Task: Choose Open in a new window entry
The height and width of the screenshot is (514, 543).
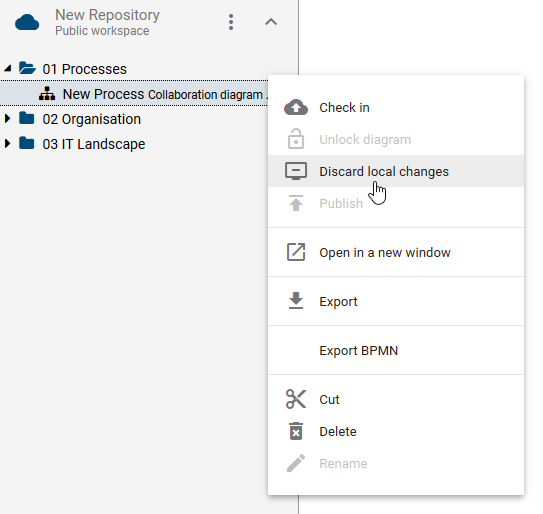Action: point(396,252)
